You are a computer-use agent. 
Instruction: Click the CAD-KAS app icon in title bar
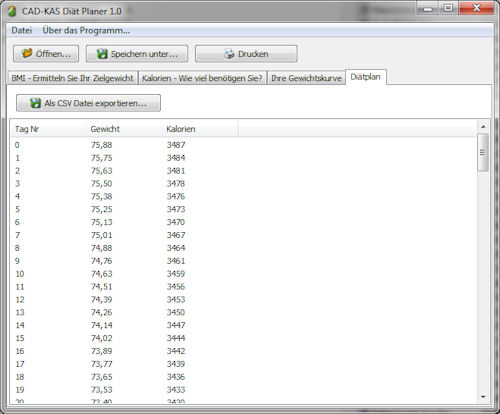12,11
